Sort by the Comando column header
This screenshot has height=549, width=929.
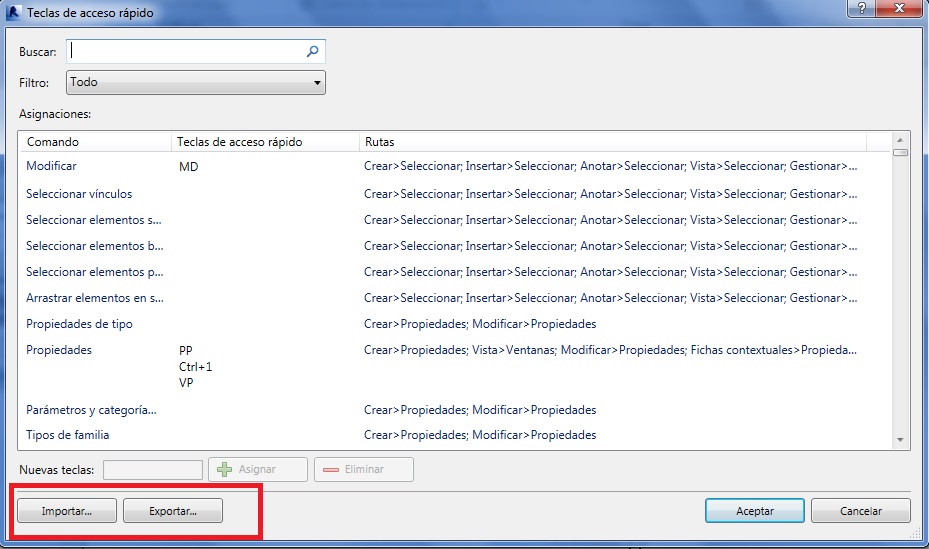(x=94, y=142)
